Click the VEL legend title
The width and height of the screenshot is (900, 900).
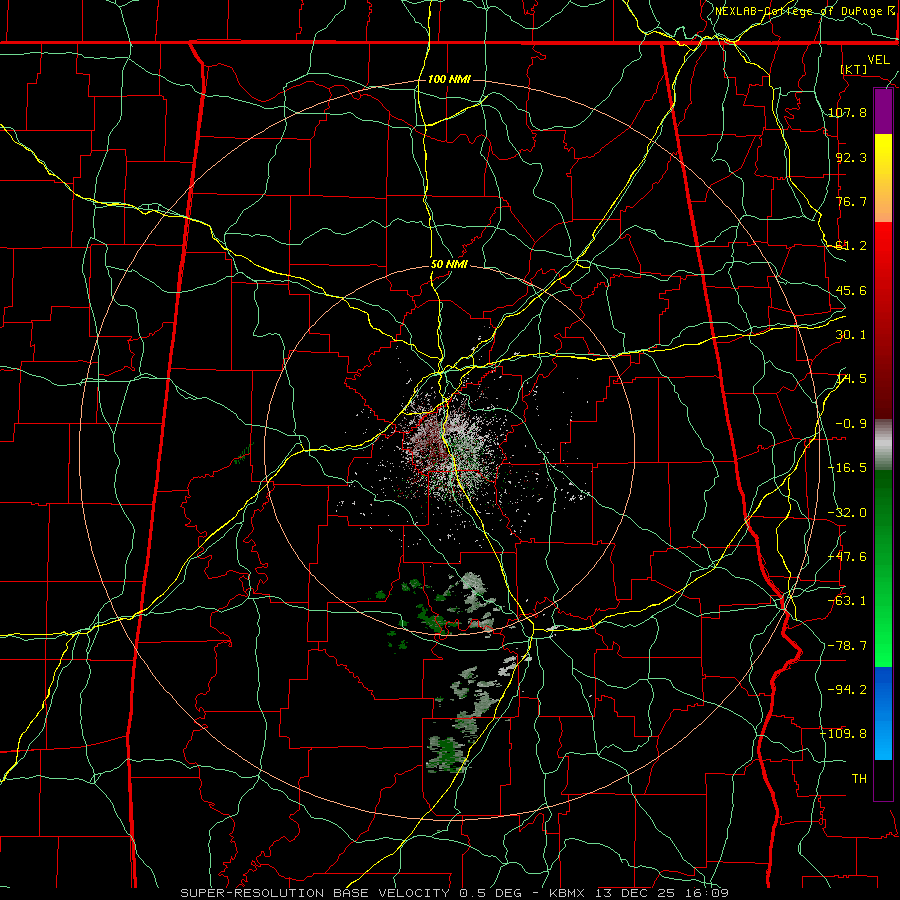pyautogui.click(x=878, y=60)
